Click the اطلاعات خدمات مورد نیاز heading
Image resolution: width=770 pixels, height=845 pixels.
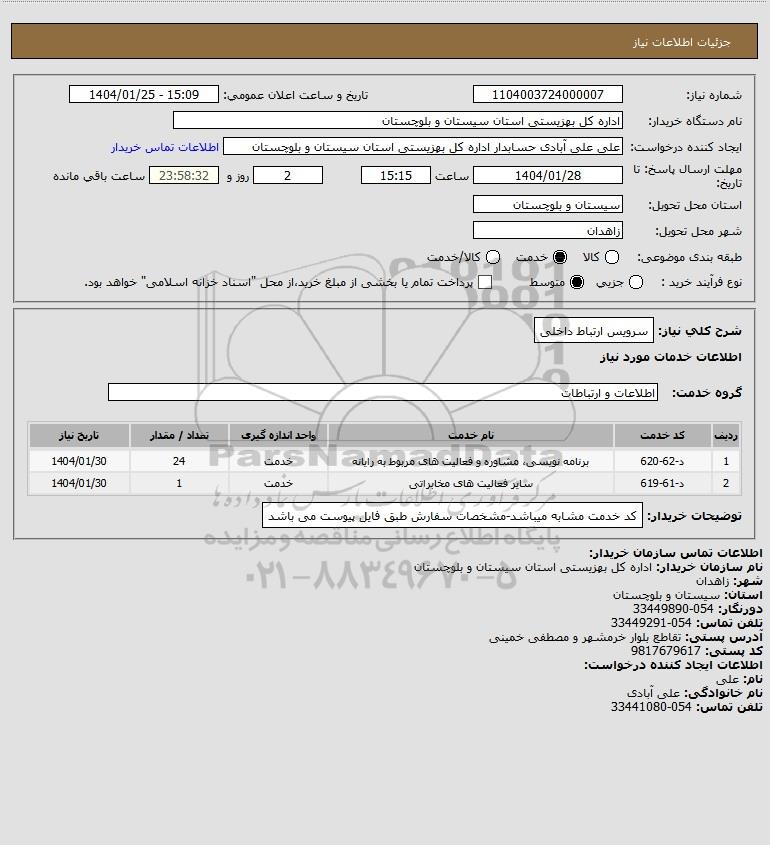pyautogui.click(x=671, y=357)
